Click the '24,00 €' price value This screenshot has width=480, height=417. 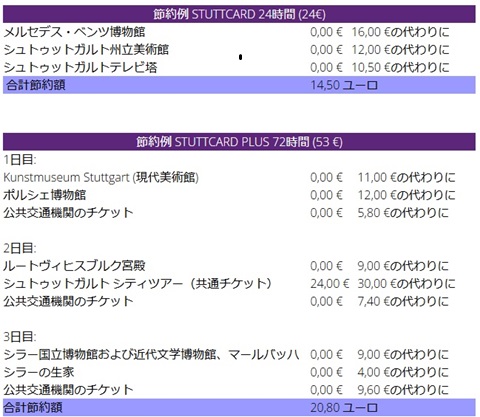[330, 284]
